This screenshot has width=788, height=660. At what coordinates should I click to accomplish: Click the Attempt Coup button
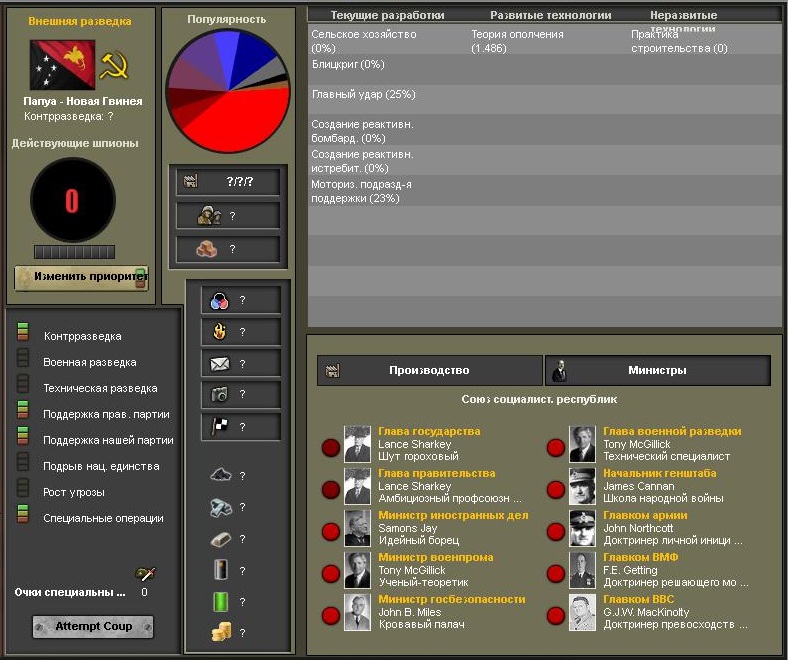tap(93, 626)
